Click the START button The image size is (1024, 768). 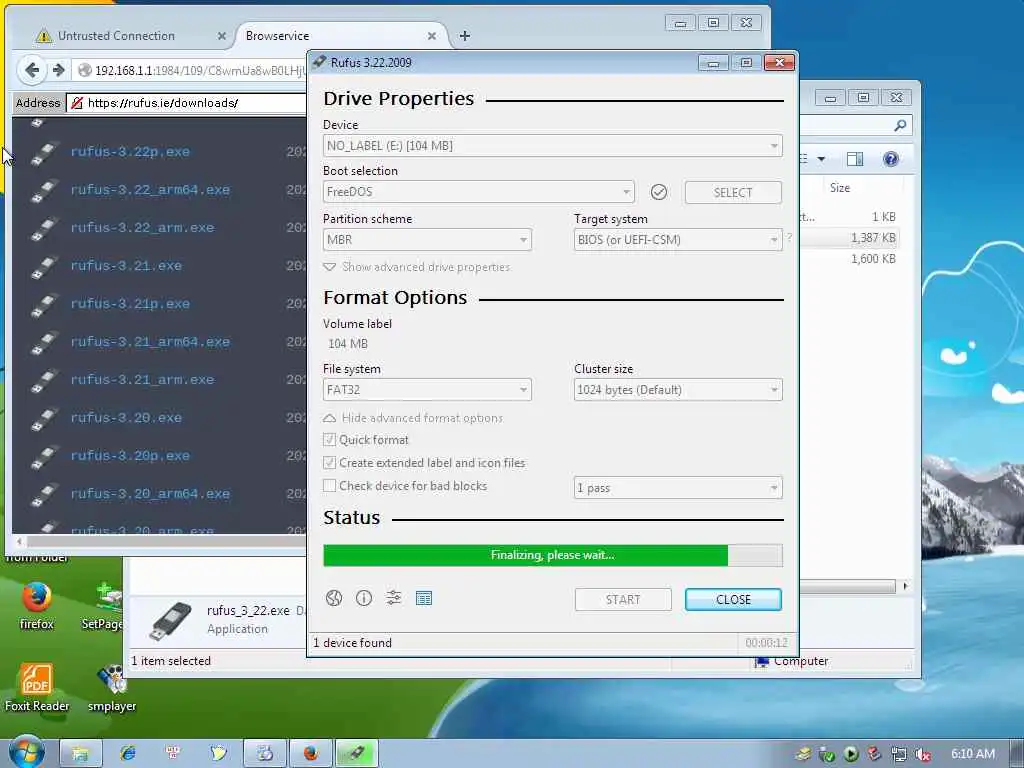pos(623,600)
